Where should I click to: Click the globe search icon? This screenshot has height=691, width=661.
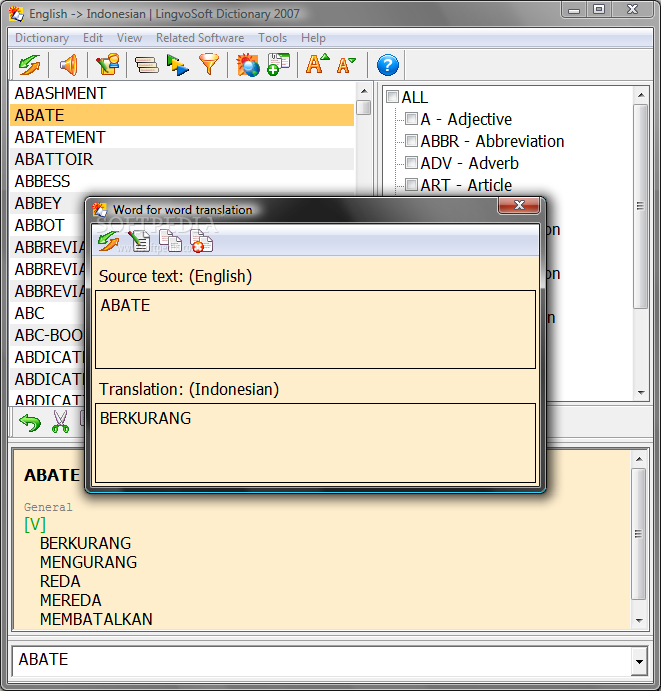click(x=248, y=65)
